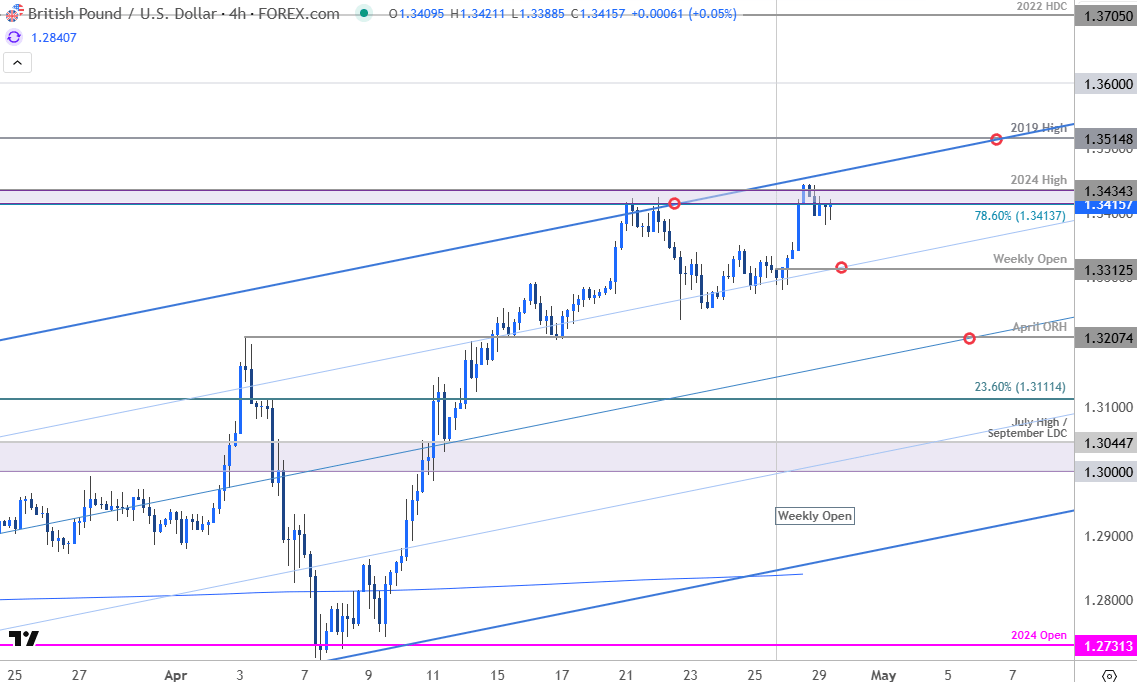1137x682 pixels.
Task: Click the 1.34343 price tag
Action: coord(1107,190)
